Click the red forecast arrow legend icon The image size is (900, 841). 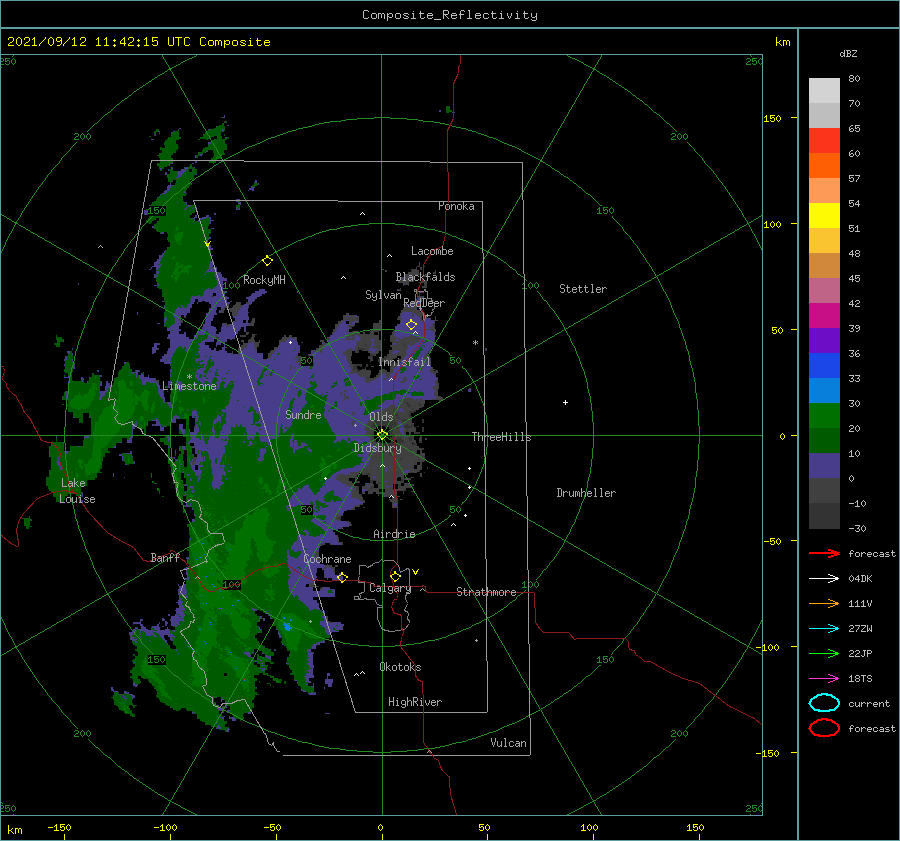click(824, 553)
